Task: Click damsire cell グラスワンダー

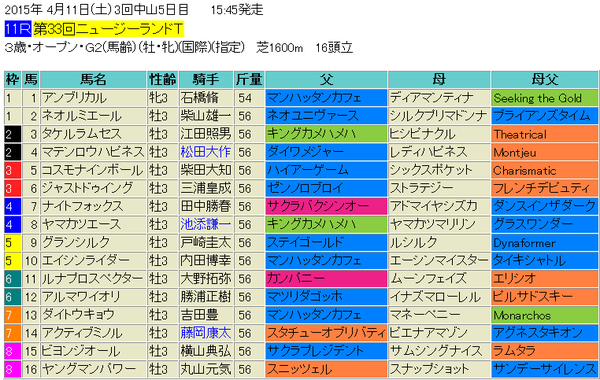Action: click(x=545, y=224)
